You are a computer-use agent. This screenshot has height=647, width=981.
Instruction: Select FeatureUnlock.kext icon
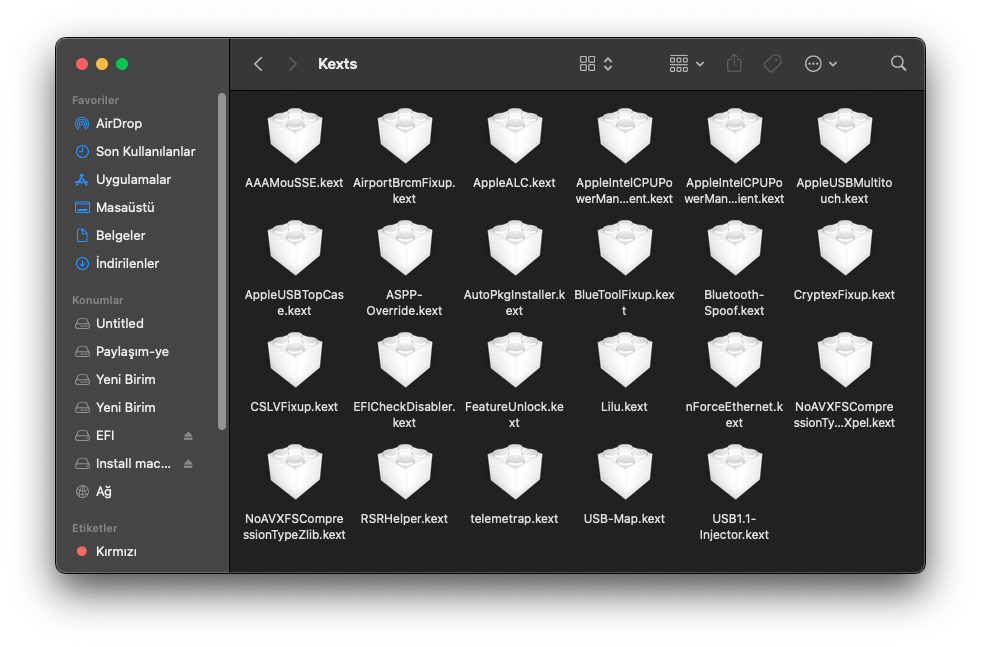[515, 360]
